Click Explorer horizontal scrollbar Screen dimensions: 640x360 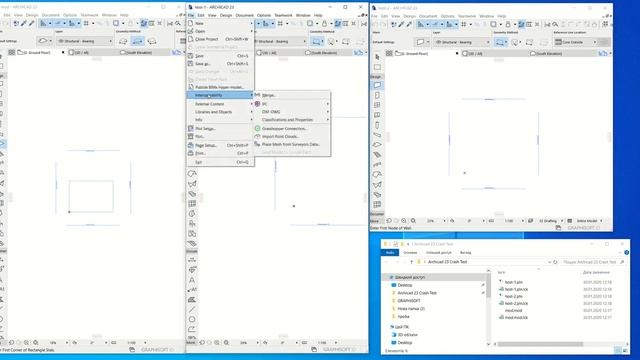pos(540,344)
